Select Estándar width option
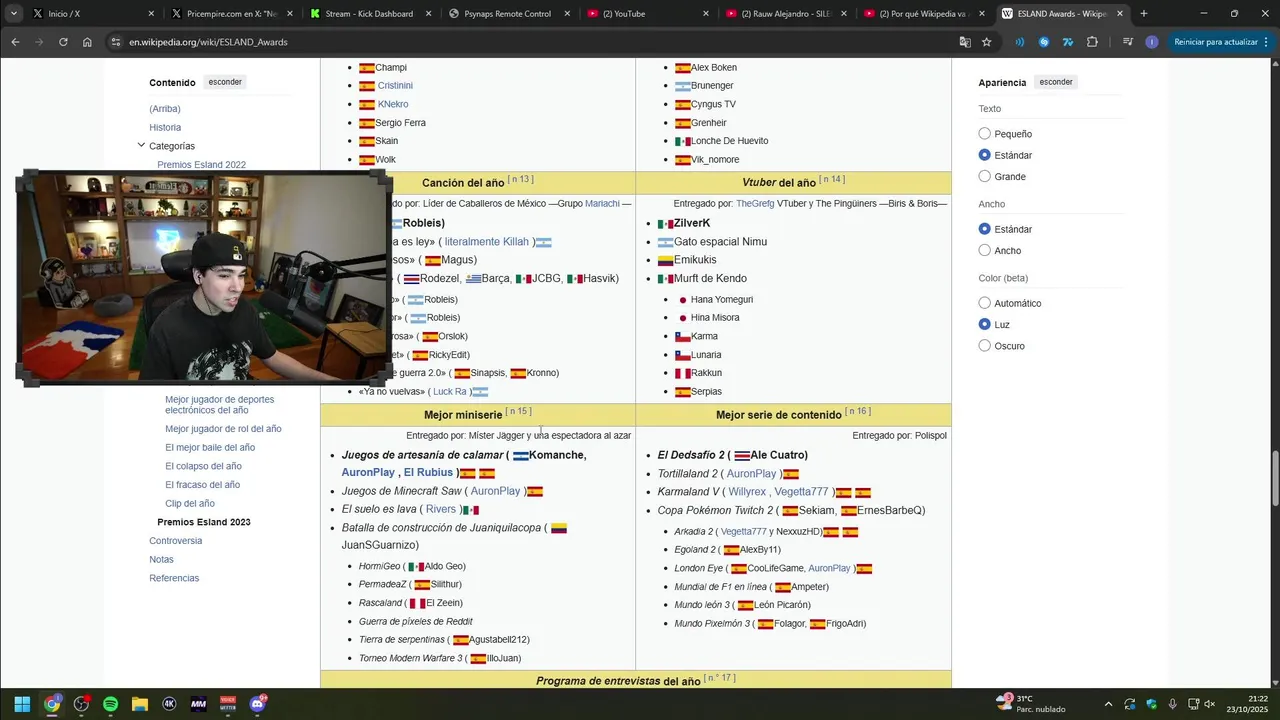 [985, 229]
